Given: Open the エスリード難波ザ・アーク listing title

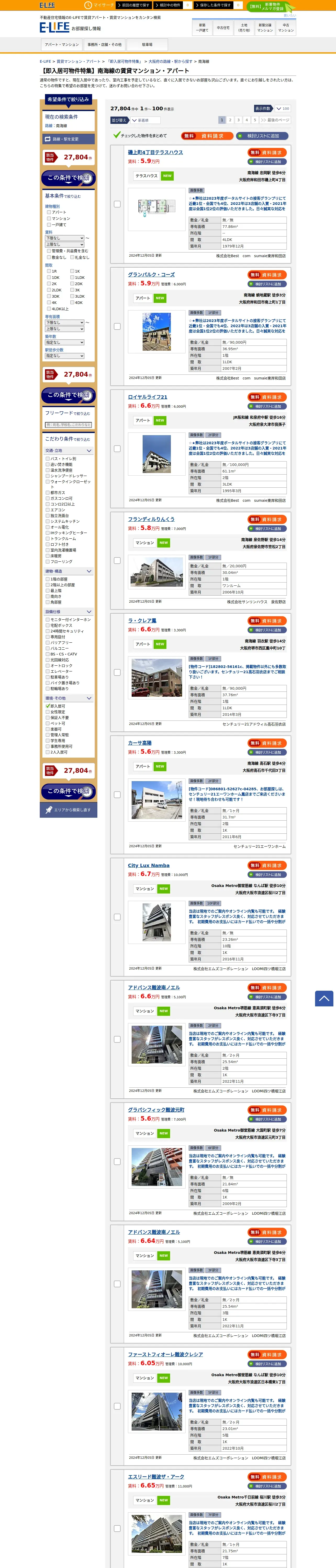Looking at the screenshot, I should pos(156,1477).
